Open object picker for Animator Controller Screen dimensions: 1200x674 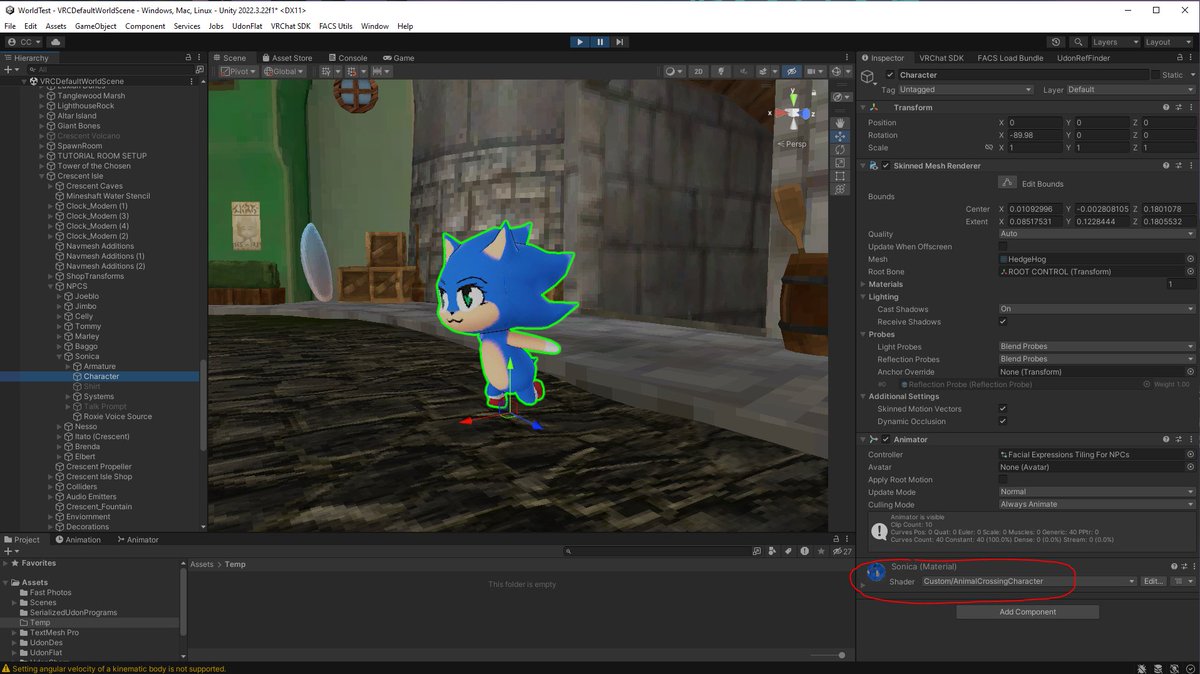[1190, 454]
